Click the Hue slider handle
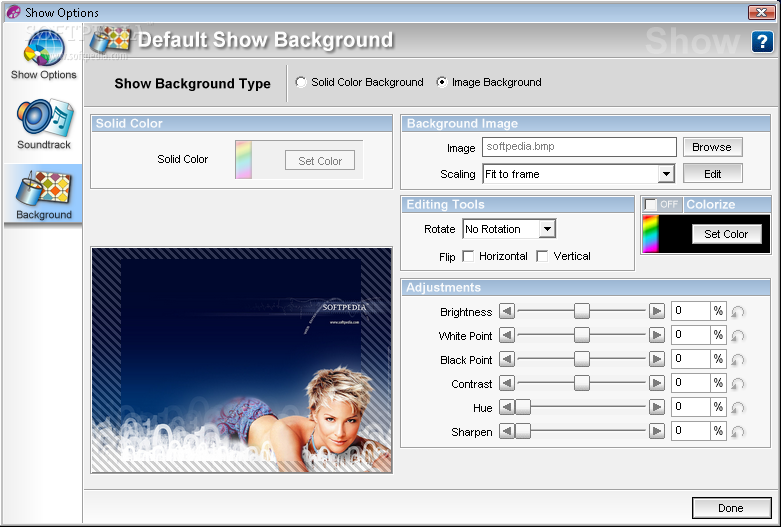Screen dimensions: 781x527 tap(522, 407)
